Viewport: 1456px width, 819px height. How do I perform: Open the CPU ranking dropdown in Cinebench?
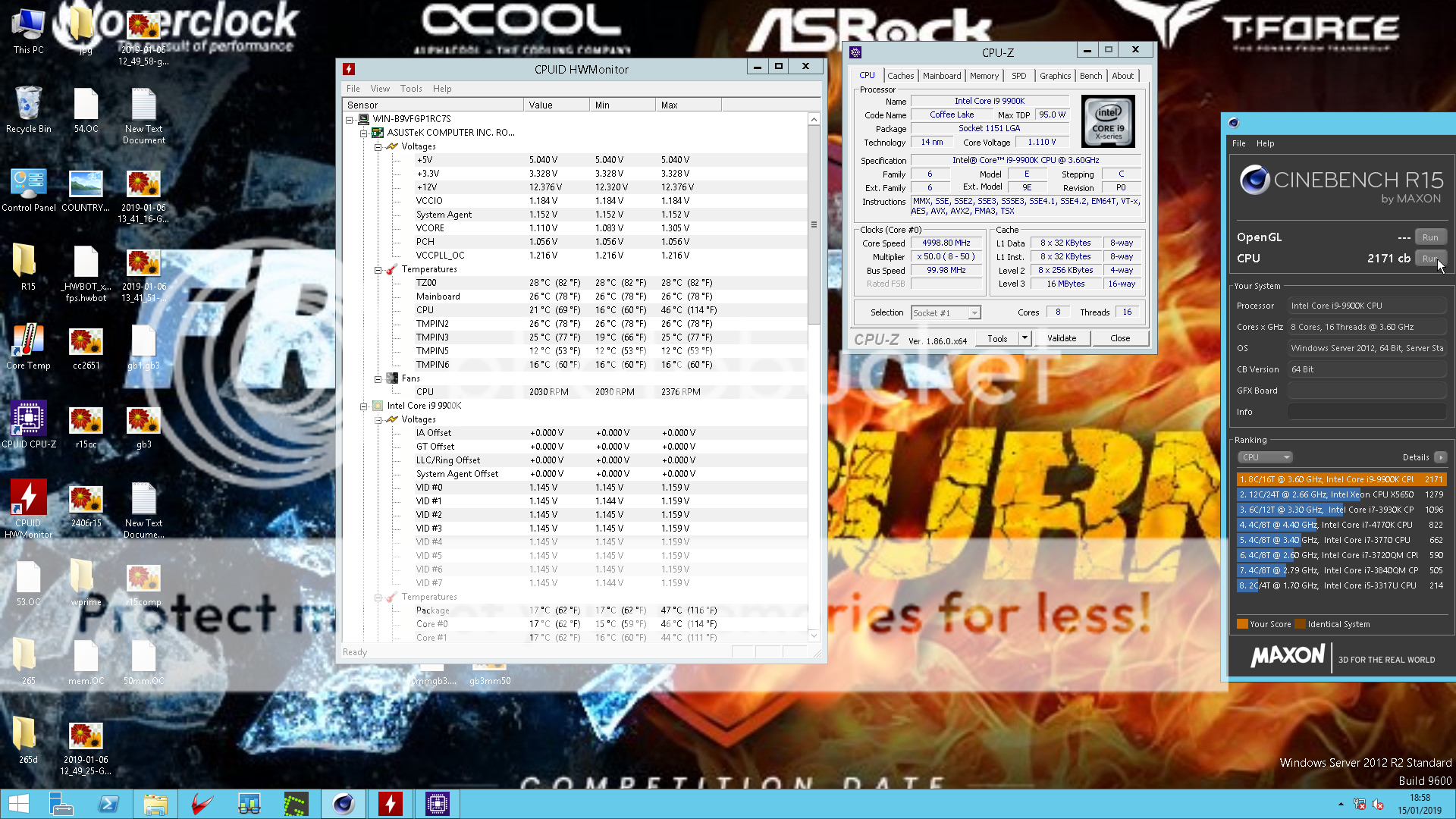click(1265, 457)
